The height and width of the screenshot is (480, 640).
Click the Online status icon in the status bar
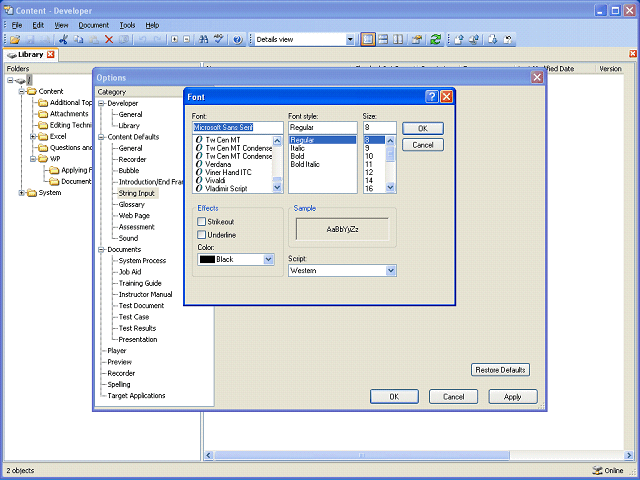coord(597,470)
